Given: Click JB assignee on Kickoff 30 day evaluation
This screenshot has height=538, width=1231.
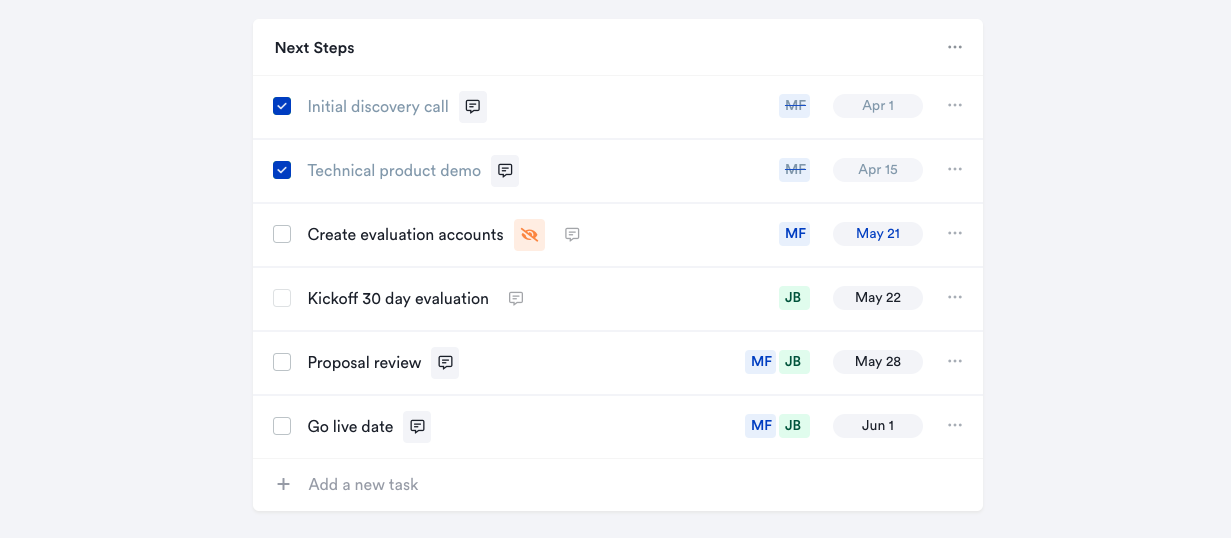Looking at the screenshot, I should coord(795,298).
